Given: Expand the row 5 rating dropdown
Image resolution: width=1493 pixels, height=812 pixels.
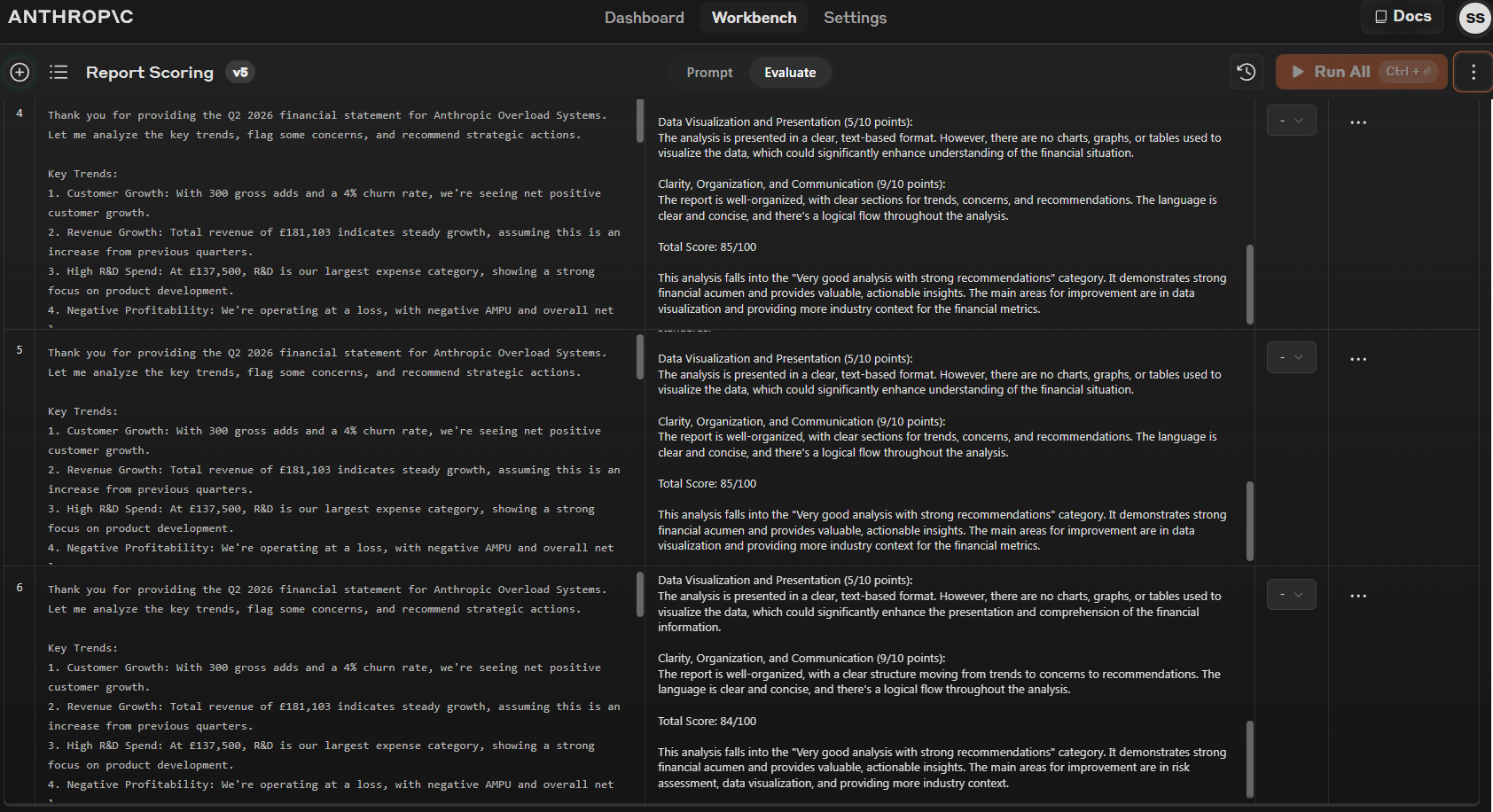Looking at the screenshot, I should coord(1291,357).
